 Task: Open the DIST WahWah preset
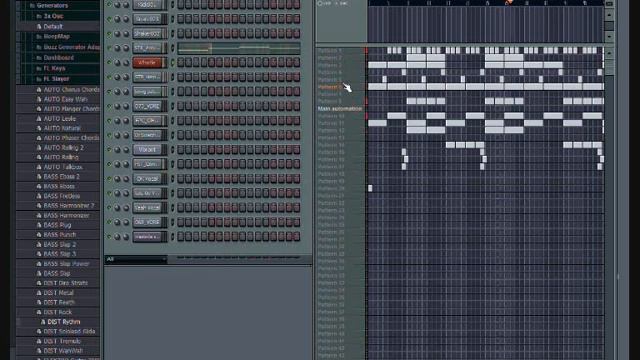tap(63, 351)
